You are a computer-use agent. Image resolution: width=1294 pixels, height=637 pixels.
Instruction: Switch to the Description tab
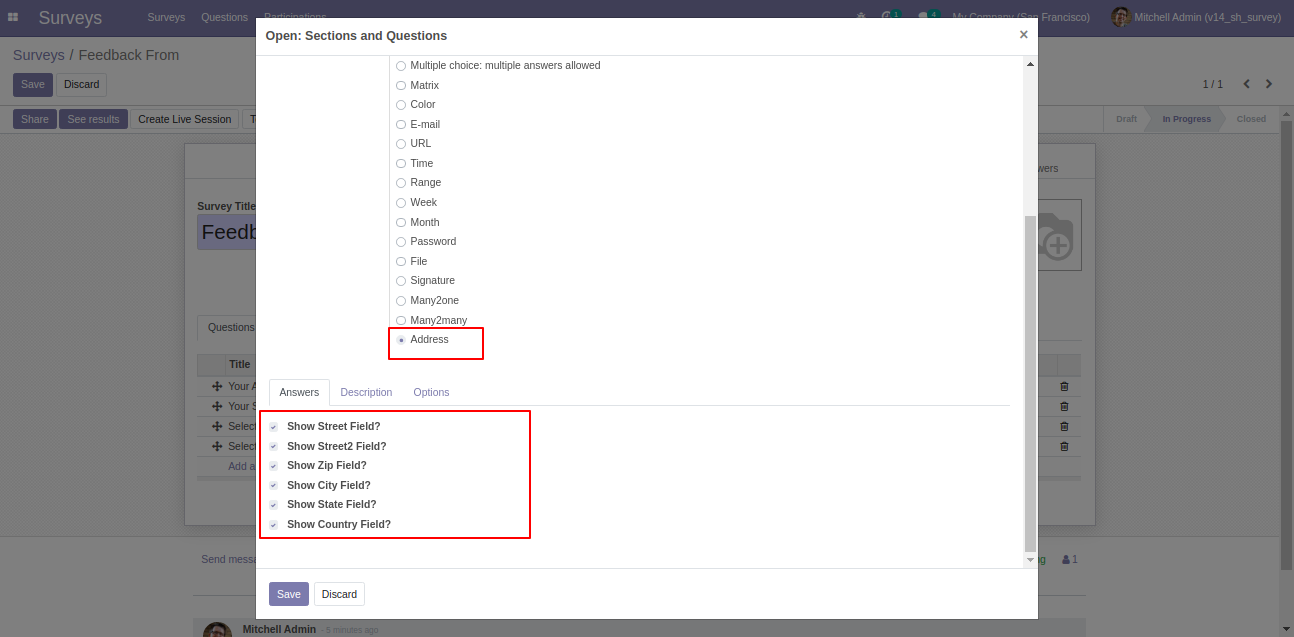point(366,392)
